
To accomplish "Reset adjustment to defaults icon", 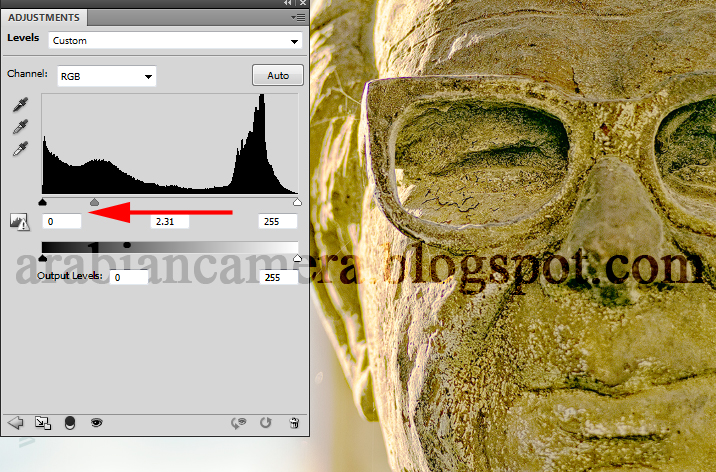I will point(266,423).
